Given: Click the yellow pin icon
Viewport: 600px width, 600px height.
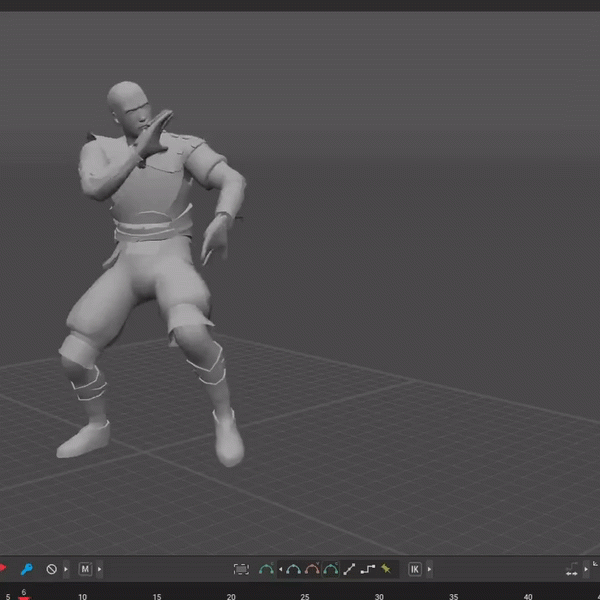Looking at the screenshot, I should point(385,569).
